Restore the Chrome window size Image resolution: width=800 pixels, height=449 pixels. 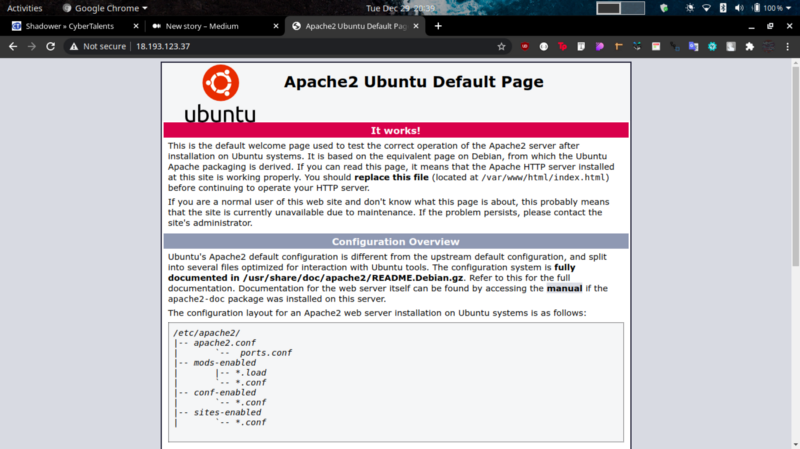coord(770,26)
